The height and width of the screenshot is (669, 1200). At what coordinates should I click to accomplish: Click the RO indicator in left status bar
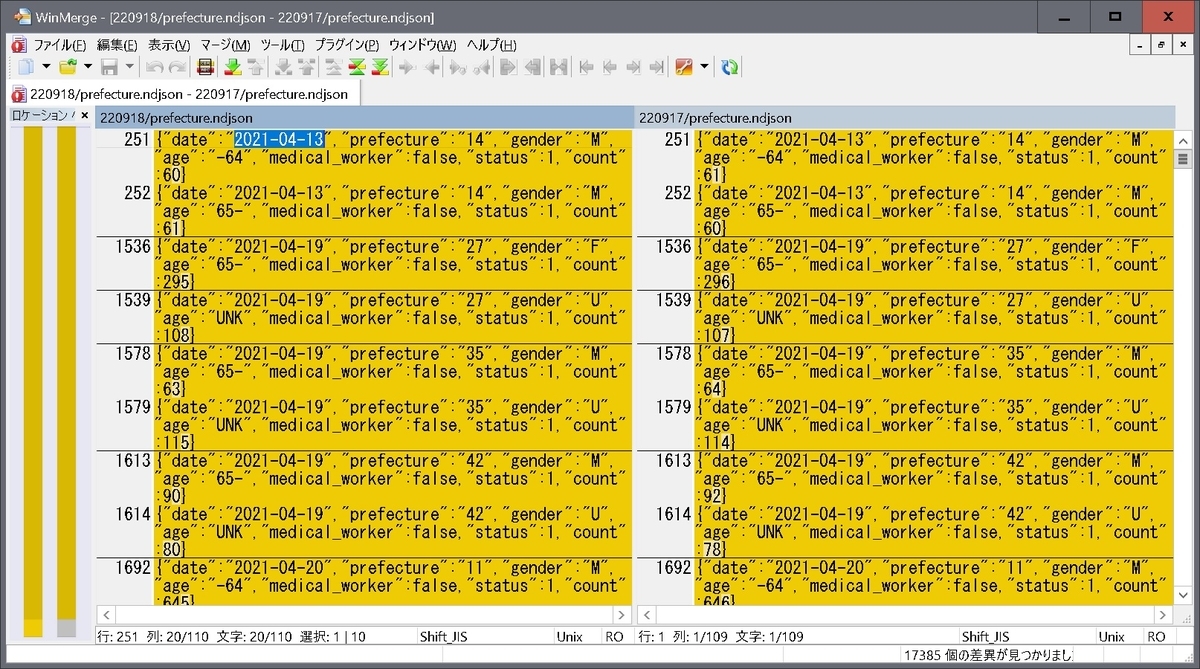614,636
